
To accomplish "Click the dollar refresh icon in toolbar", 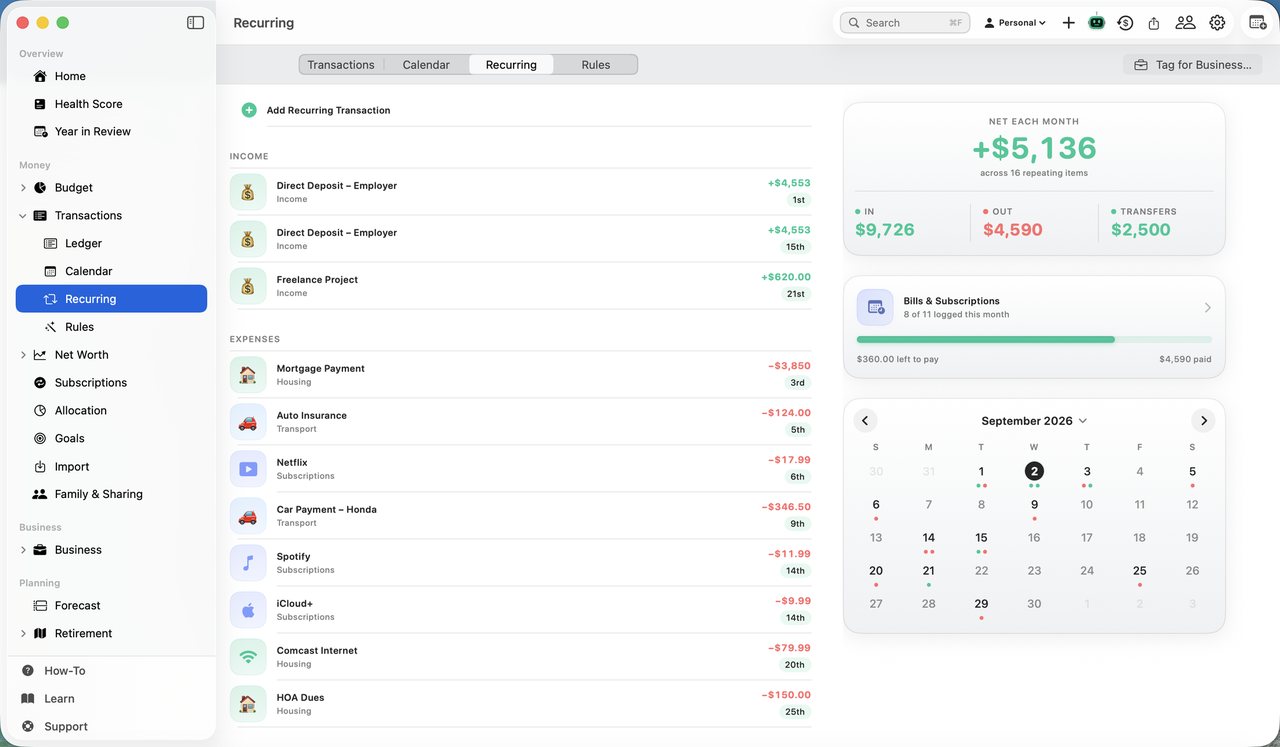I will coord(1125,22).
